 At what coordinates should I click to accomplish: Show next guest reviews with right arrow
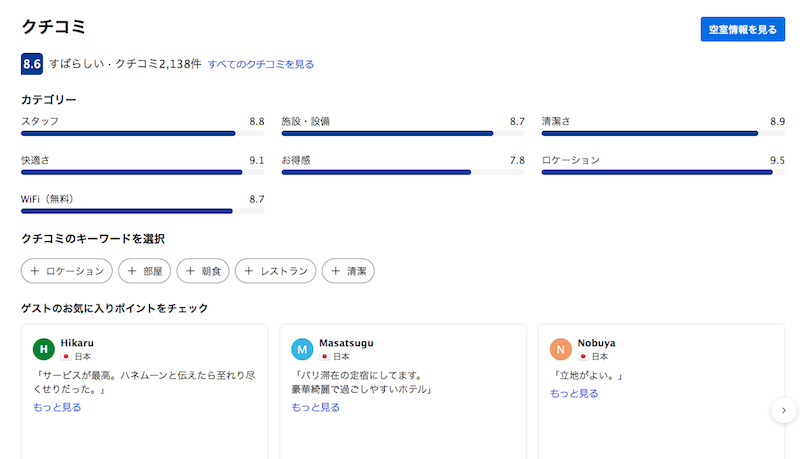click(784, 410)
